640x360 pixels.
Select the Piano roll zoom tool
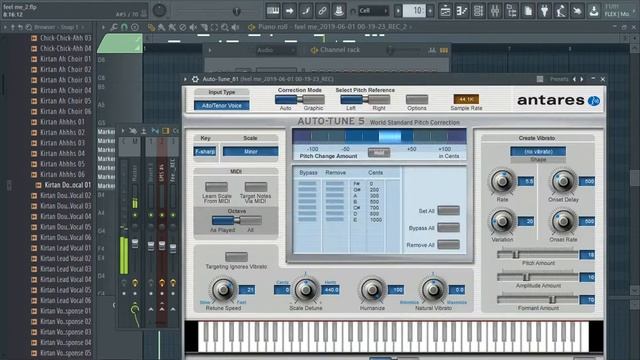coord(225,27)
